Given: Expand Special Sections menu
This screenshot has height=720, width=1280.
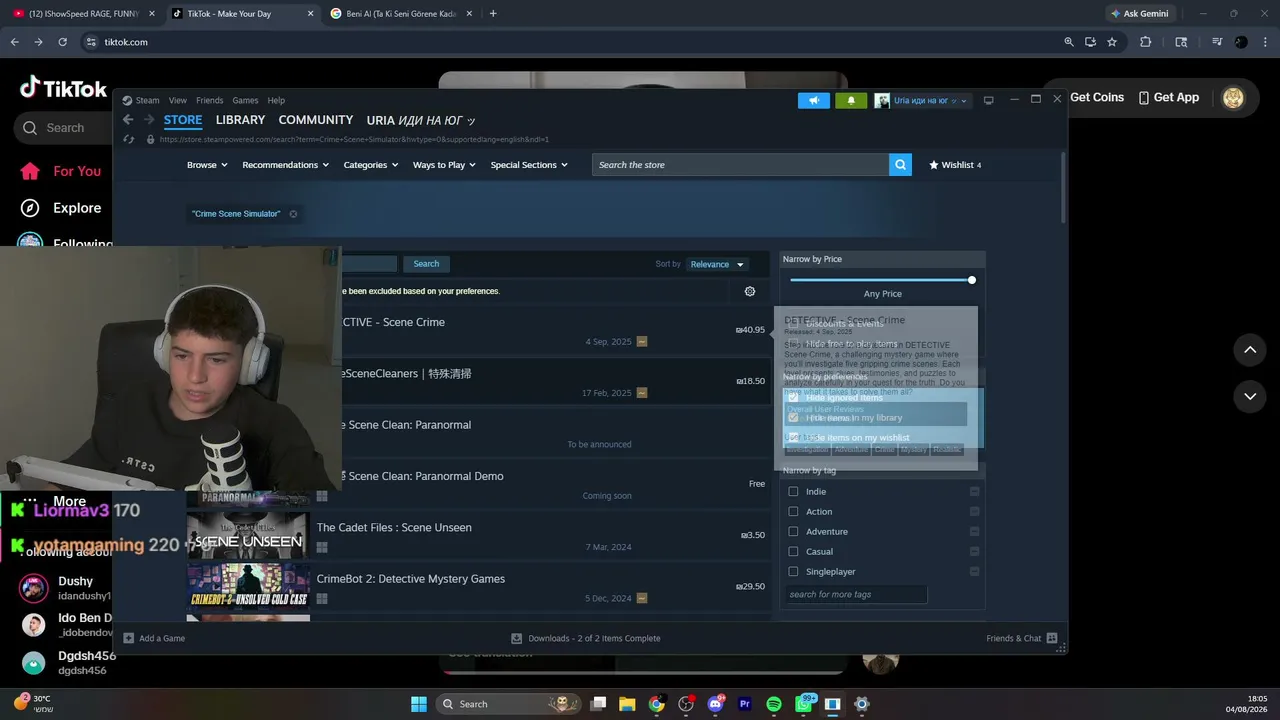Looking at the screenshot, I should (x=529, y=165).
